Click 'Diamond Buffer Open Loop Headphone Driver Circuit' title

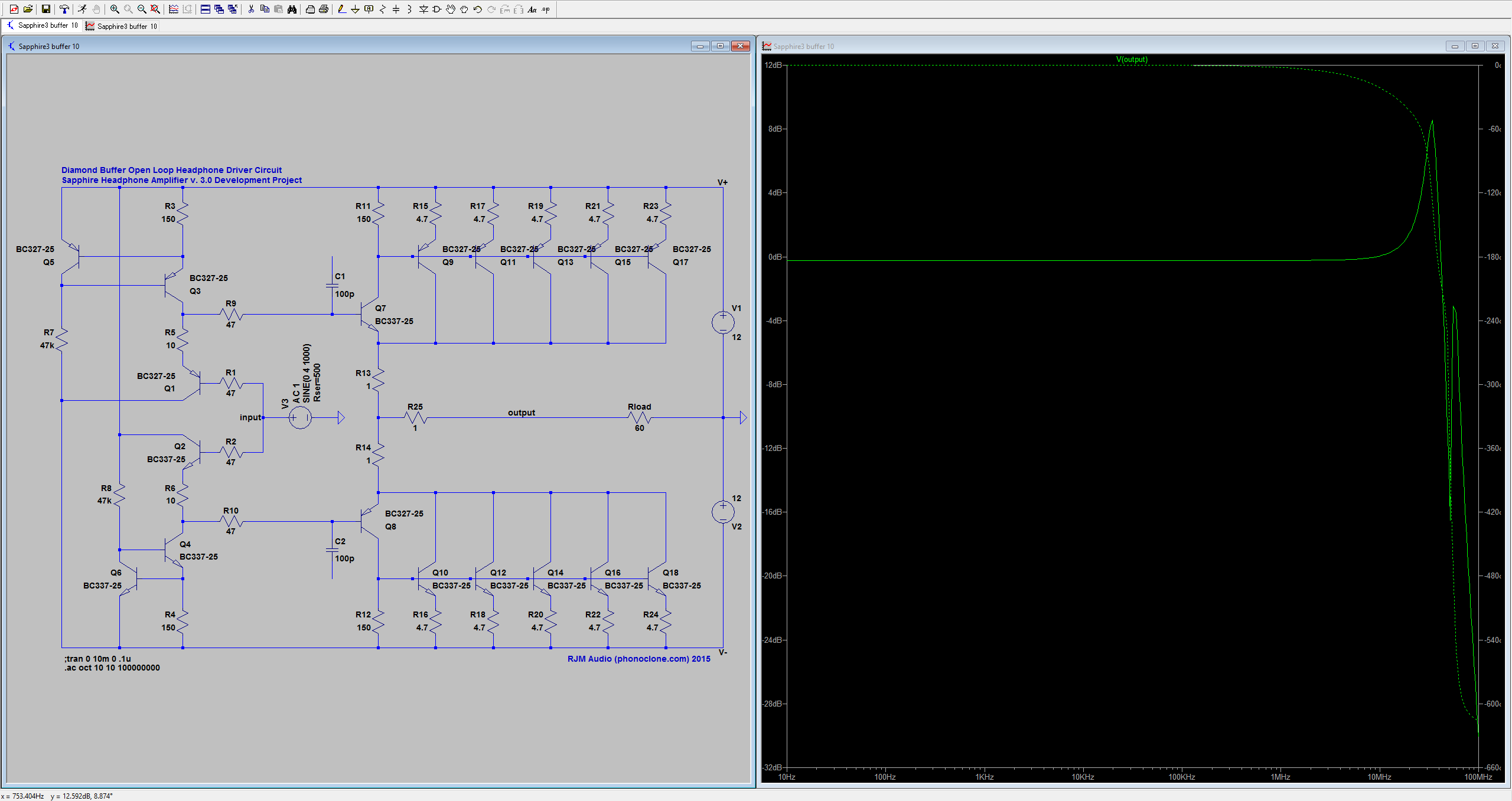click(x=171, y=170)
